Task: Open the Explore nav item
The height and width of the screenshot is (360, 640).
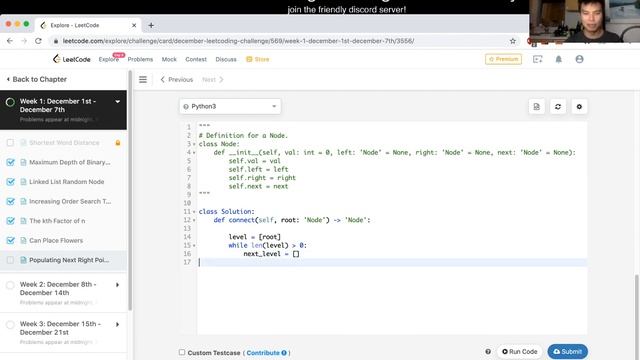Action: point(109,60)
